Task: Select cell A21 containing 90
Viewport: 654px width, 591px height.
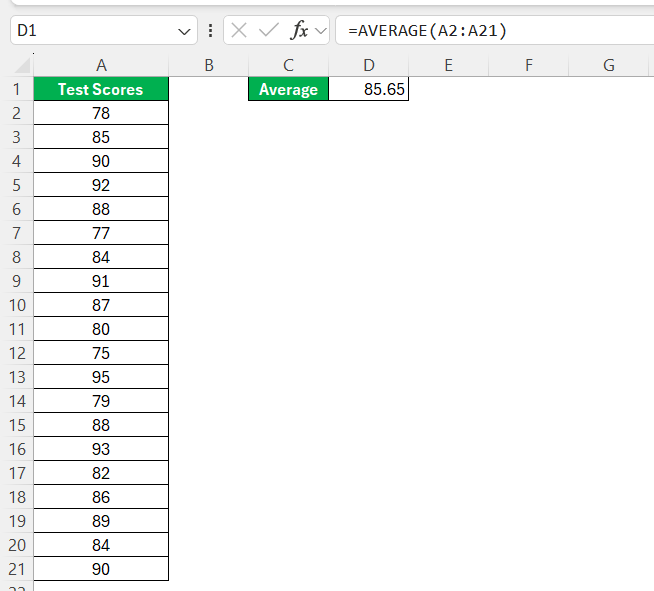Action: pyautogui.click(x=101, y=569)
